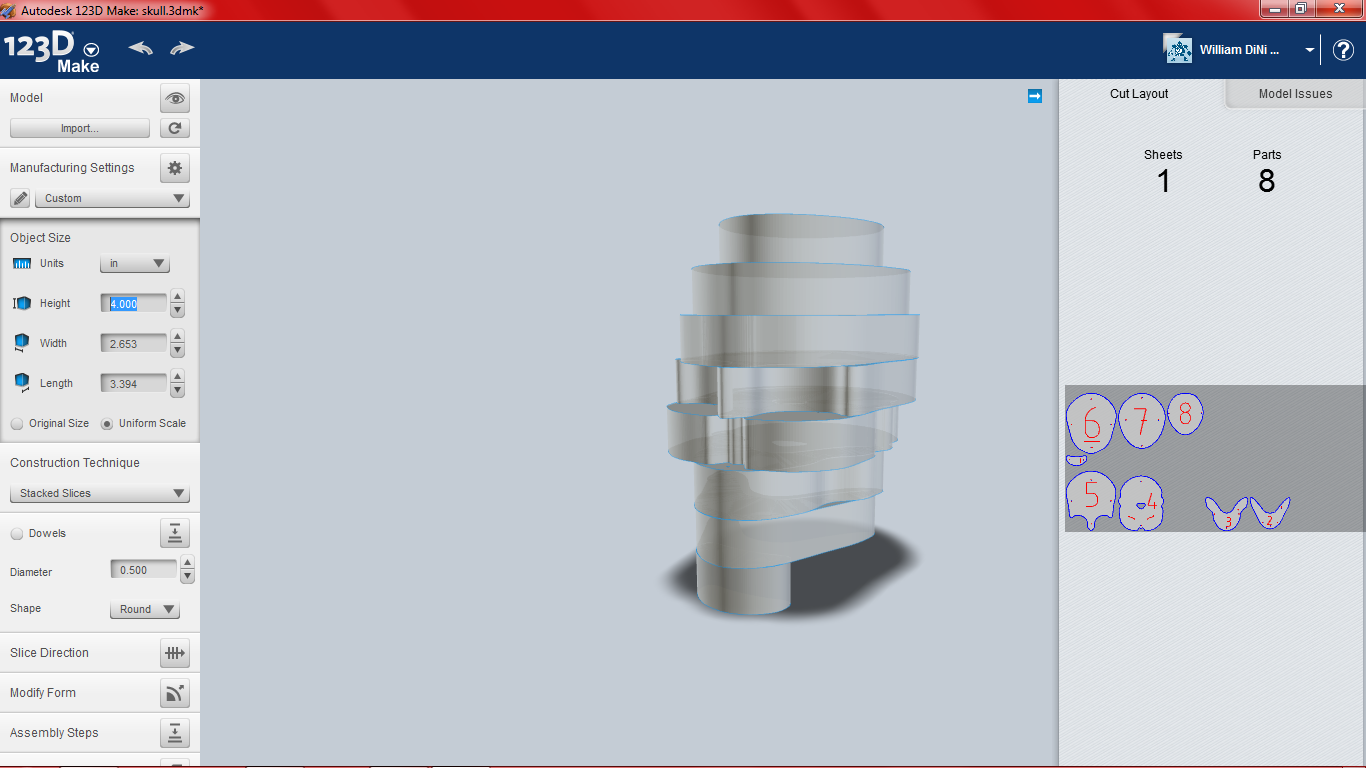Increase dowel Diameter with up arrow

(x=187, y=563)
